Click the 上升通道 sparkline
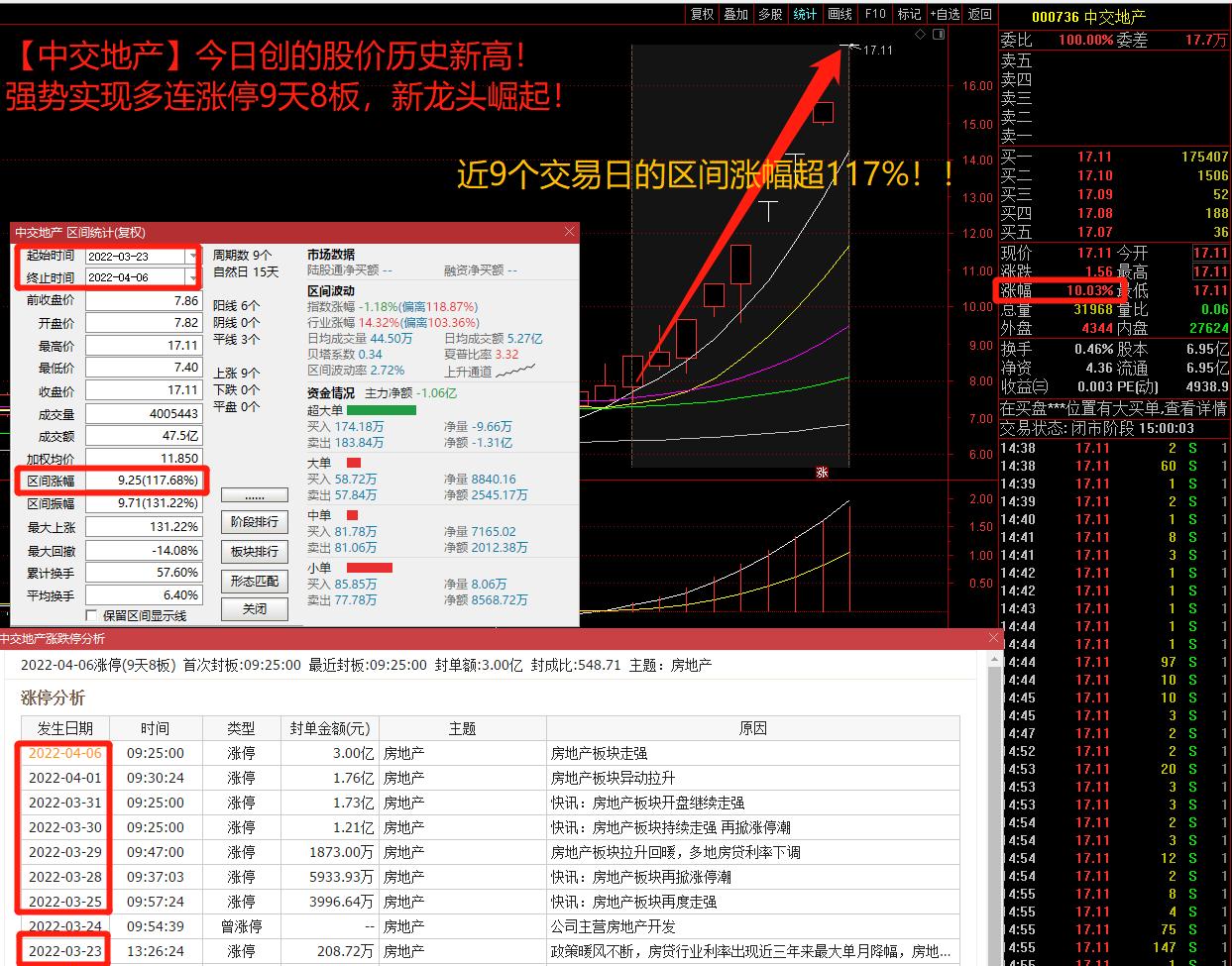1232x966 pixels. tap(515, 371)
